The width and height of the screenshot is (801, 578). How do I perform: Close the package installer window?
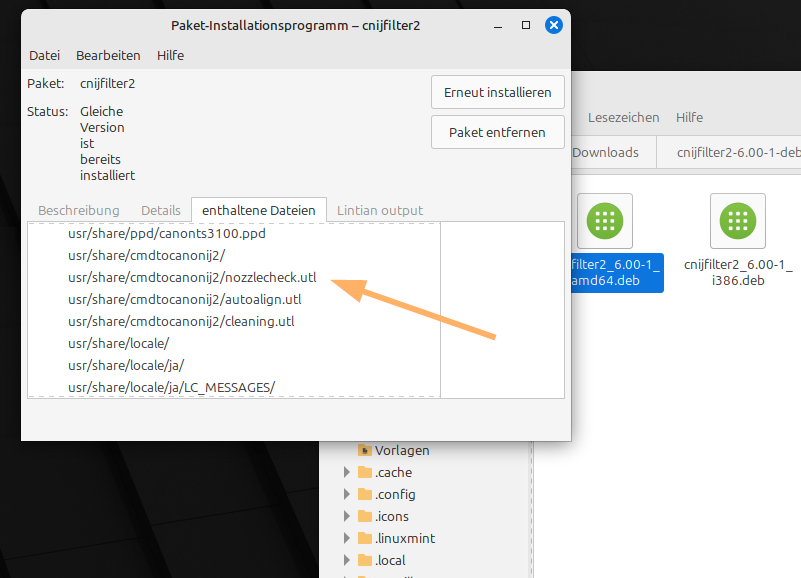click(x=554, y=25)
